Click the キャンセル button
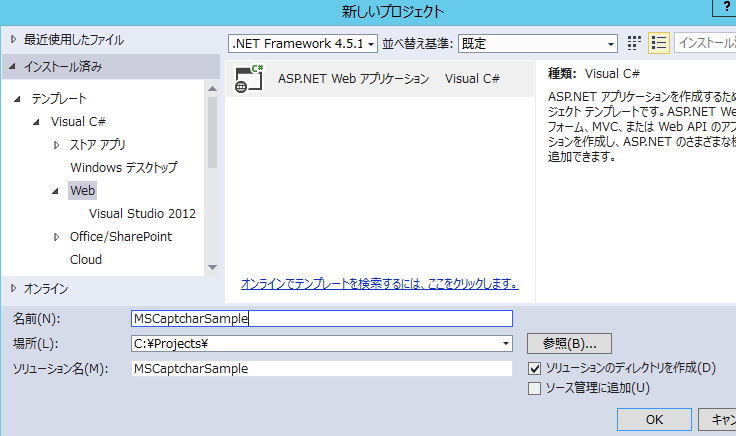 (x=717, y=419)
